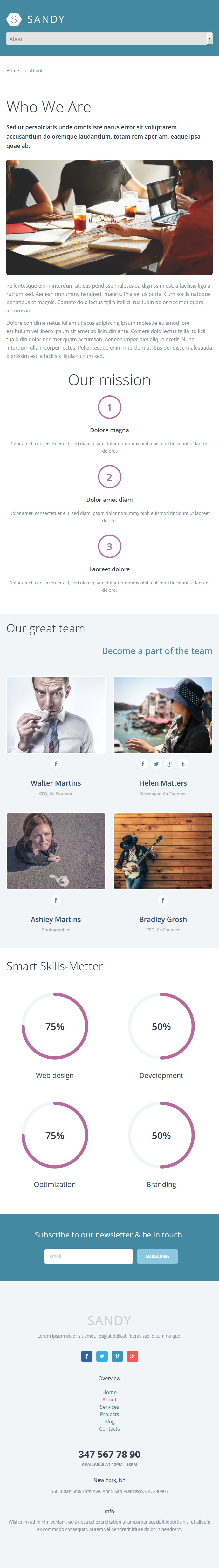Open Ashley Martins' Facebook icon

point(56,900)
